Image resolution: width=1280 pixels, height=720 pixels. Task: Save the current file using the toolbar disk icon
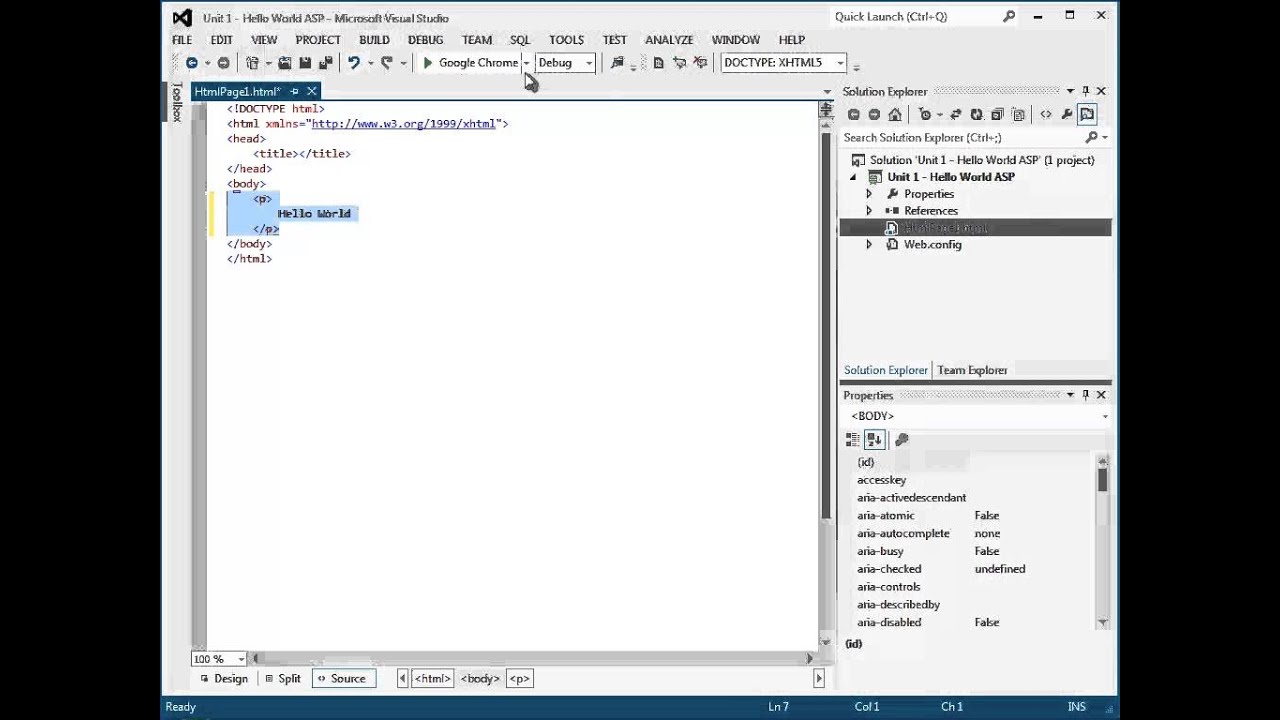[305, 63]
